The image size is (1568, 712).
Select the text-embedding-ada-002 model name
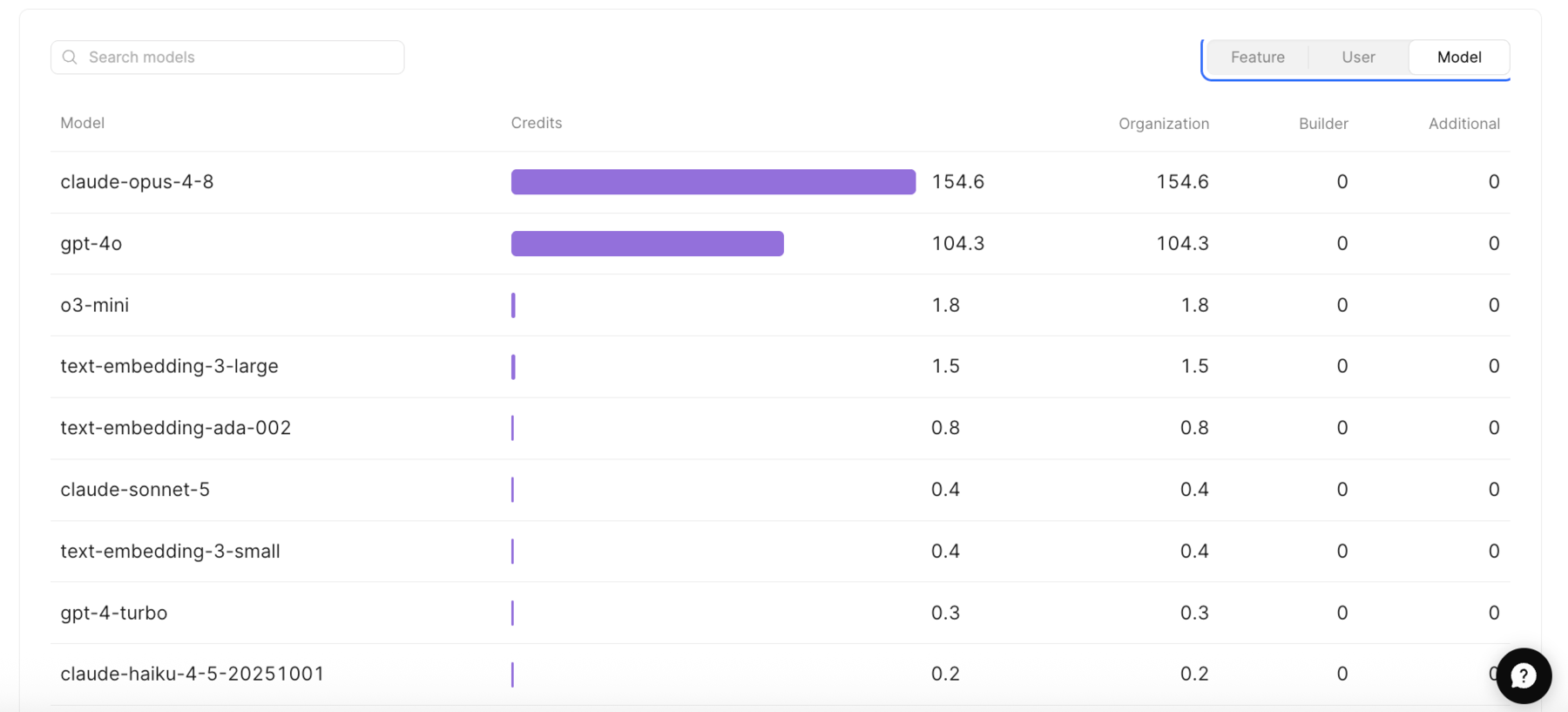point(176,428)
